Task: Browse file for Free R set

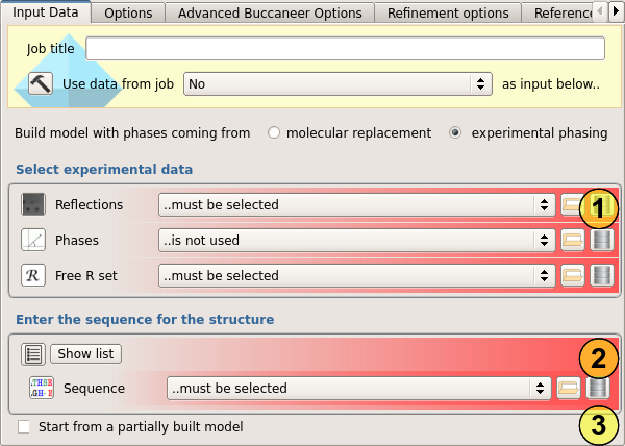Action: (x=572, y=275)
